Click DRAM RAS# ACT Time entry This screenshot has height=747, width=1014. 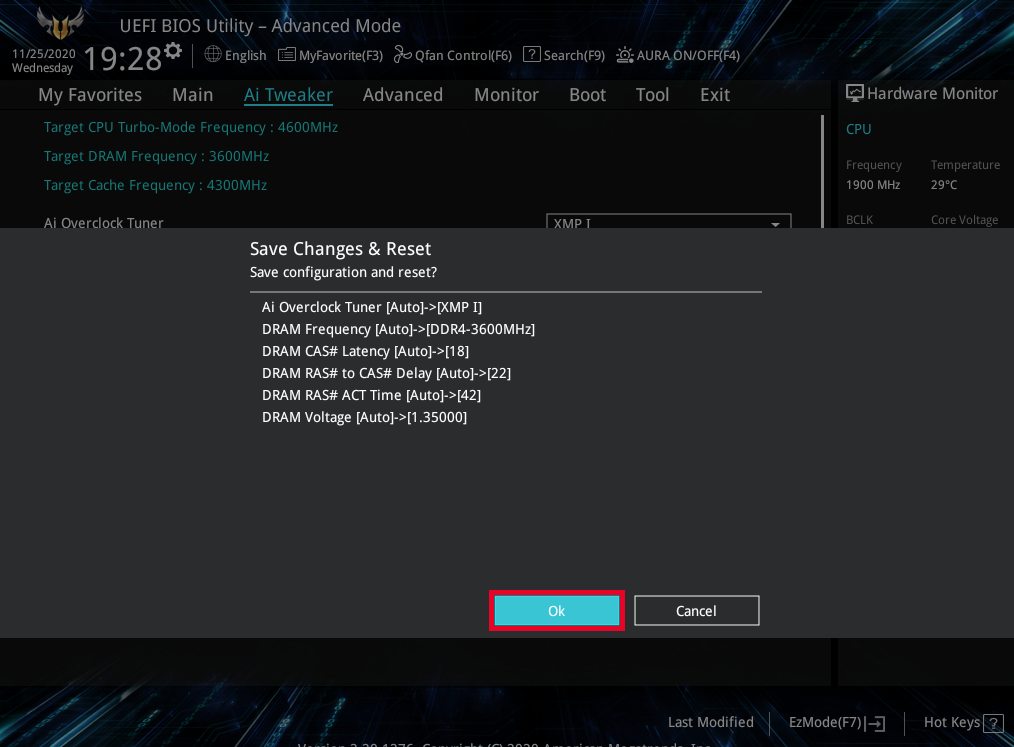pyautogui.click(x=371, y=395)
